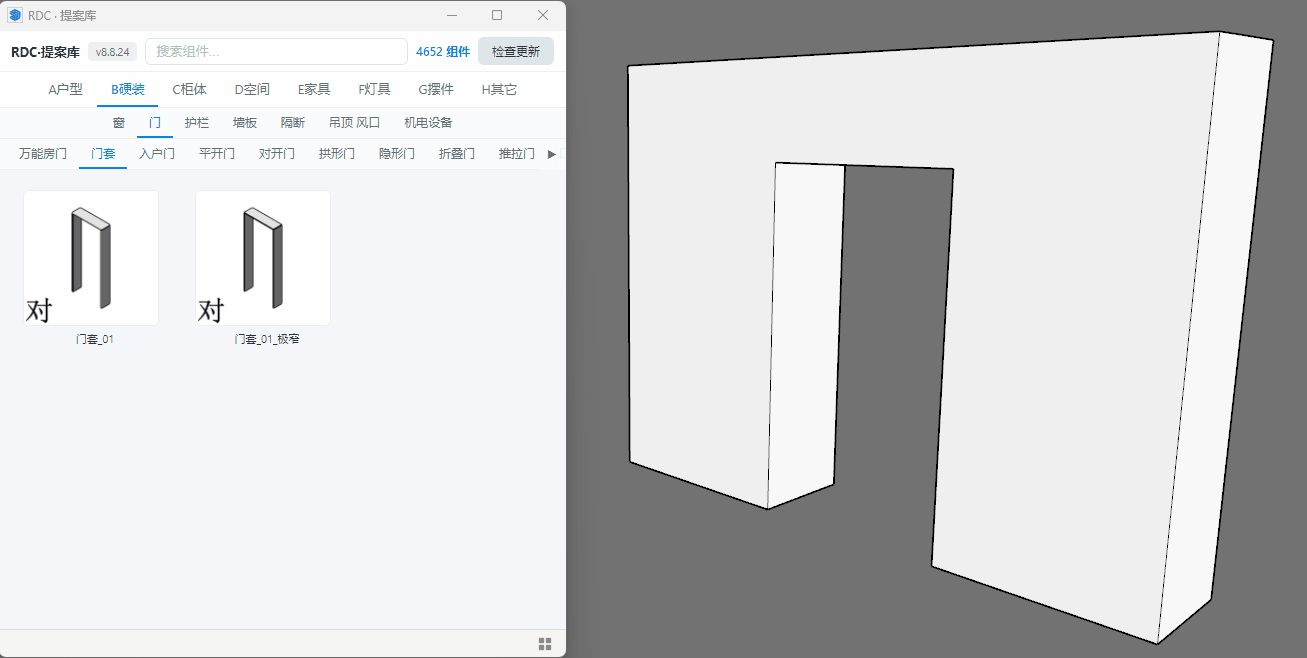Image resolution: width=1307 pixels, height=658 pixels.
Task: Select the G摆件 tab
Action: click(x=436, y=89)
